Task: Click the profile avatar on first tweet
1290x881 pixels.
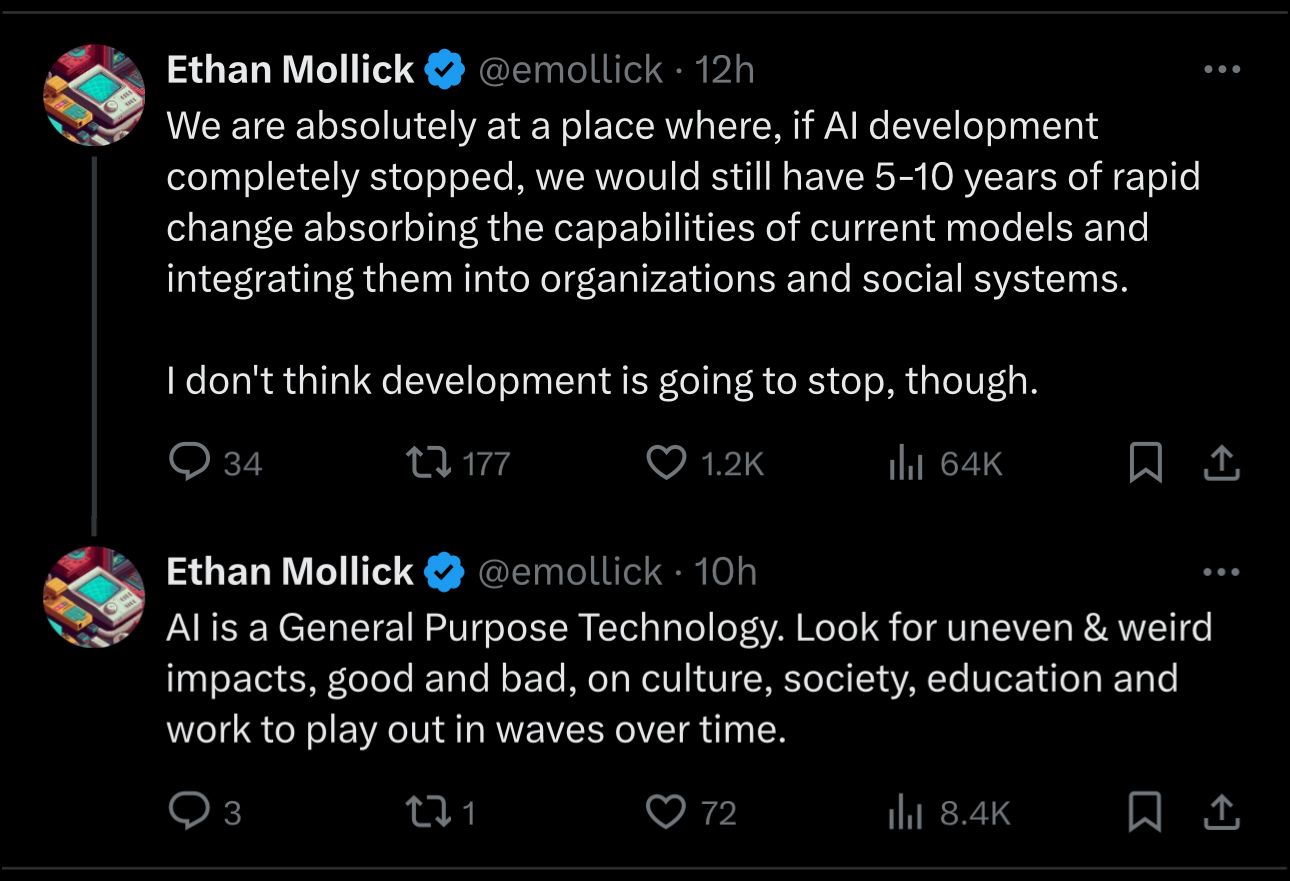Action: pyautogui.click(x=94, y=95)
